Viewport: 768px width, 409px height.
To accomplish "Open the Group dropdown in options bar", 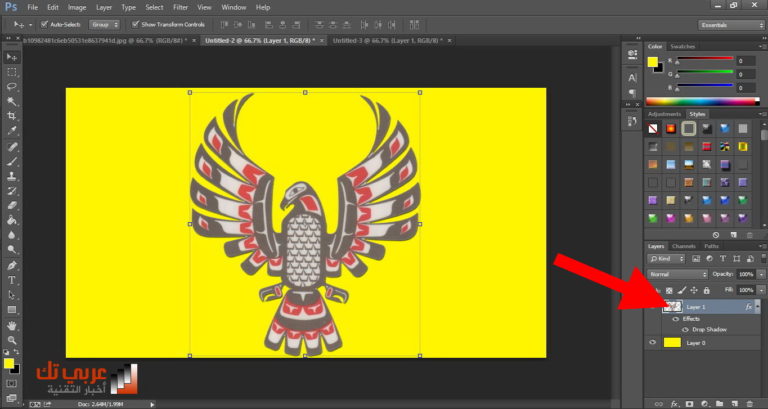I will coord(104,24).
